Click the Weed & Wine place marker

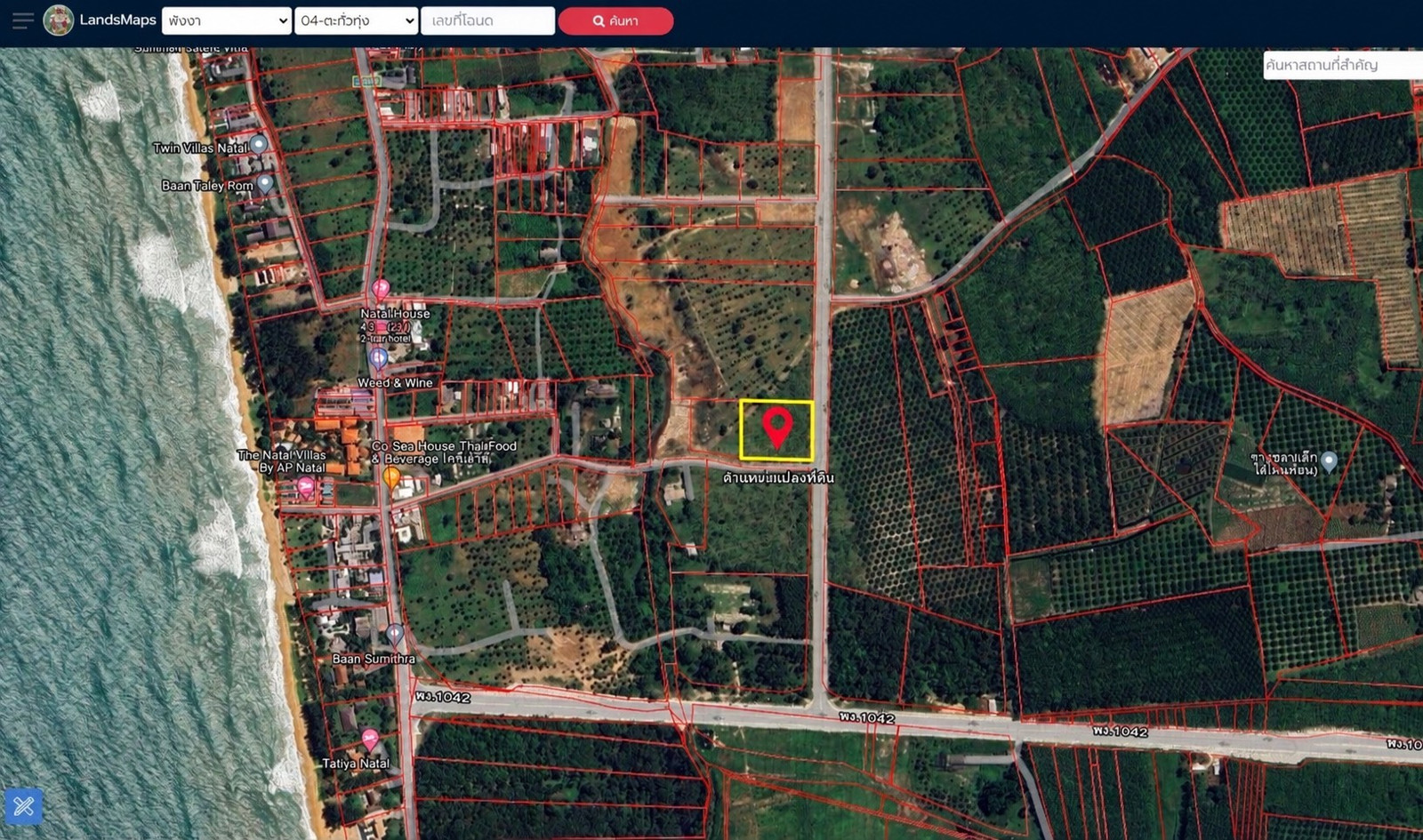379,359
